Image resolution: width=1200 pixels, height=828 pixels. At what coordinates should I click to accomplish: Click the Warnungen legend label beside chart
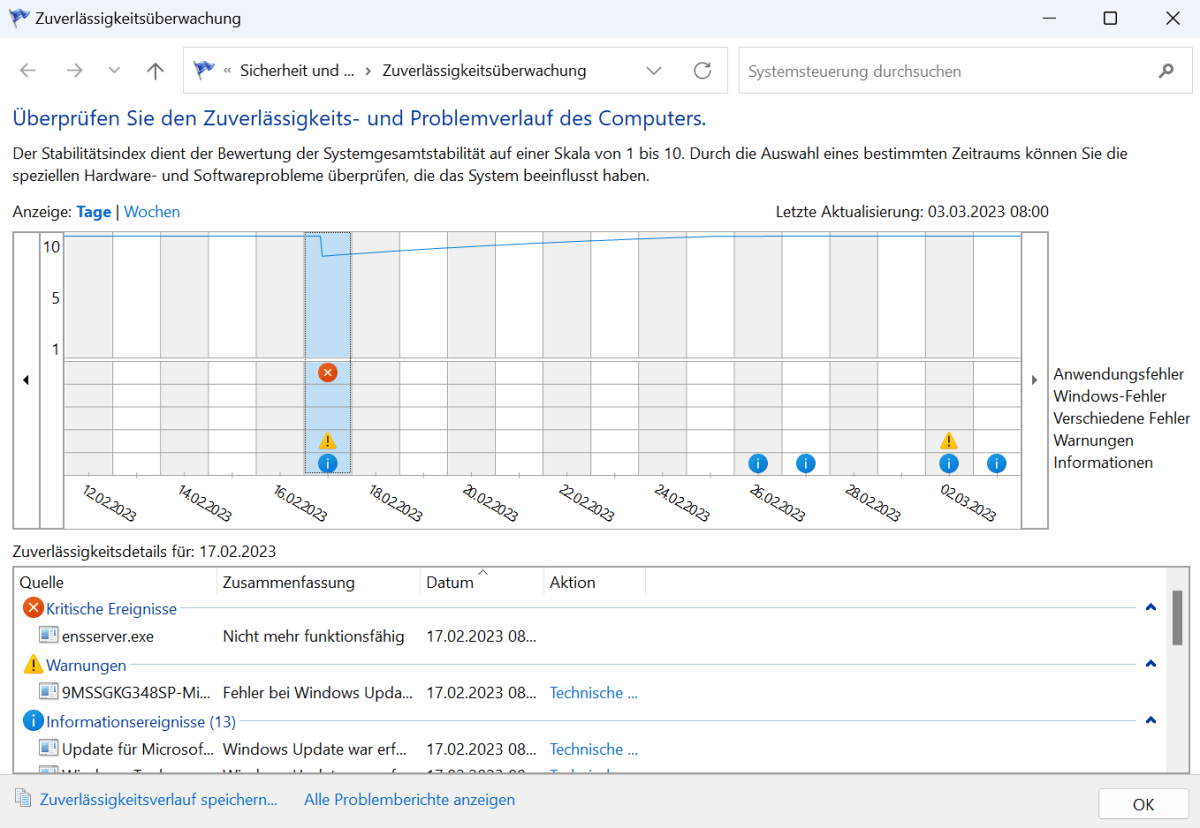[x=1093, y=440]
